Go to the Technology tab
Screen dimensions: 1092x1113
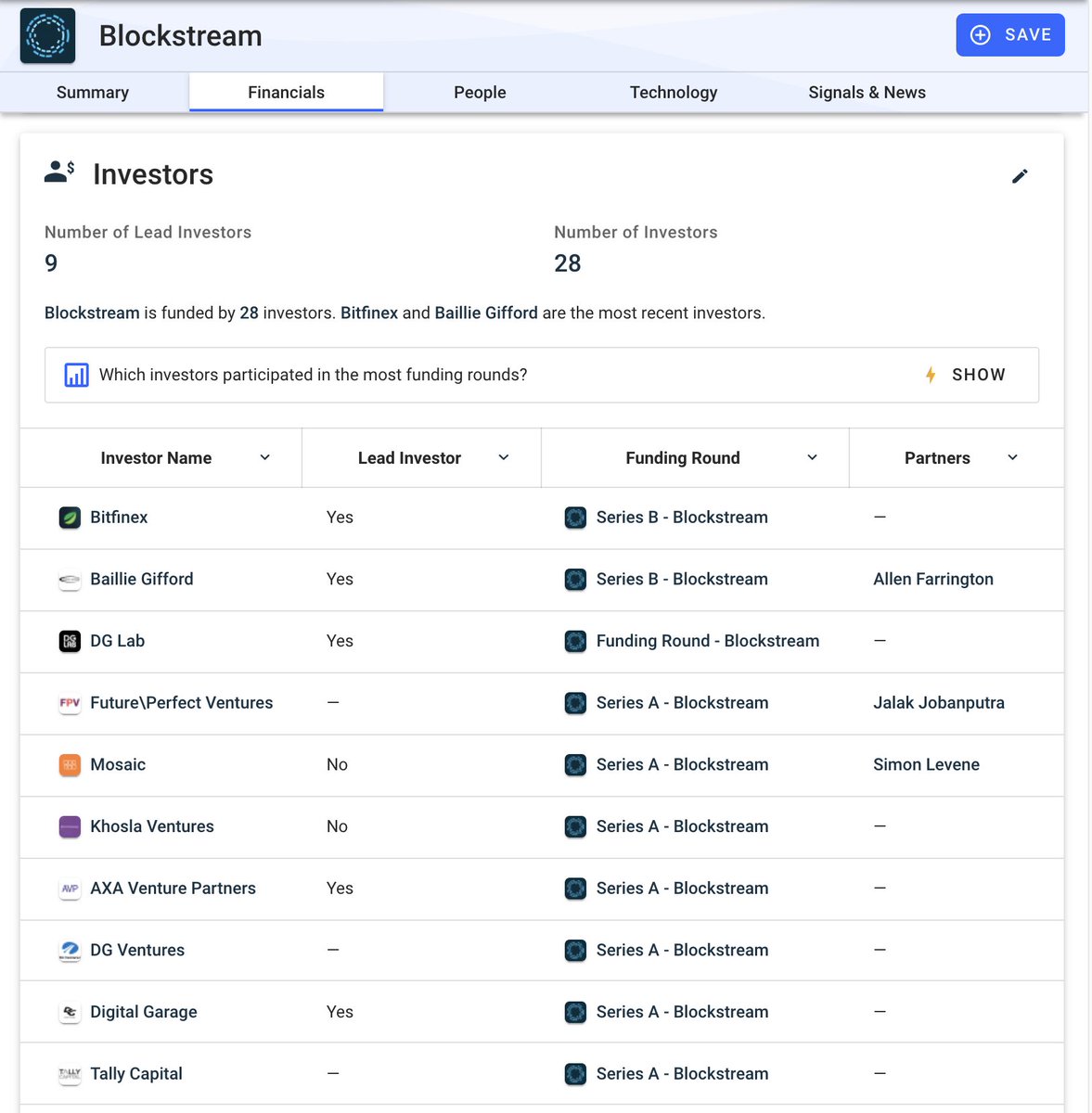674,93
